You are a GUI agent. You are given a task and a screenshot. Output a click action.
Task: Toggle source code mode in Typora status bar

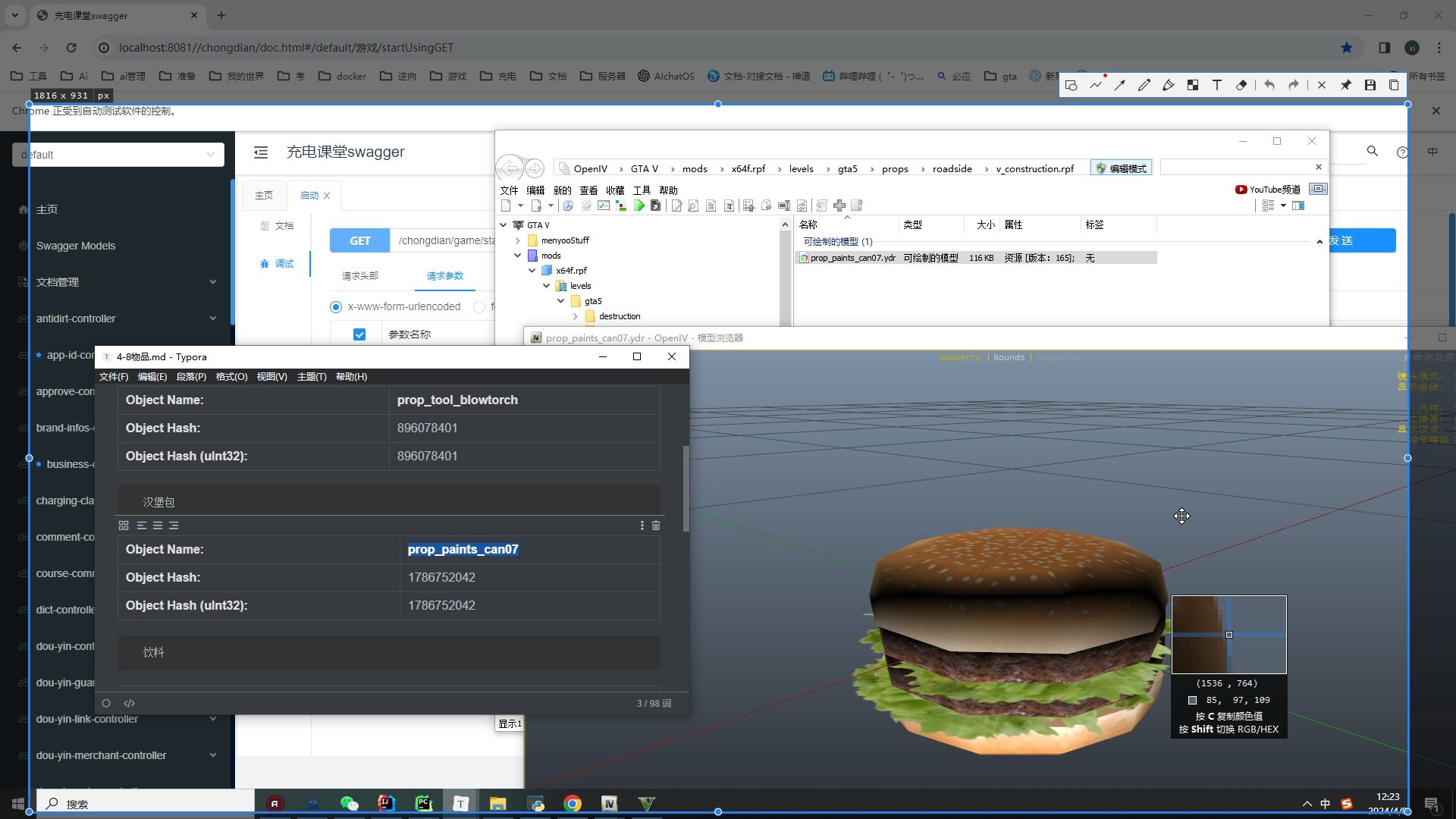coord(130,704)
